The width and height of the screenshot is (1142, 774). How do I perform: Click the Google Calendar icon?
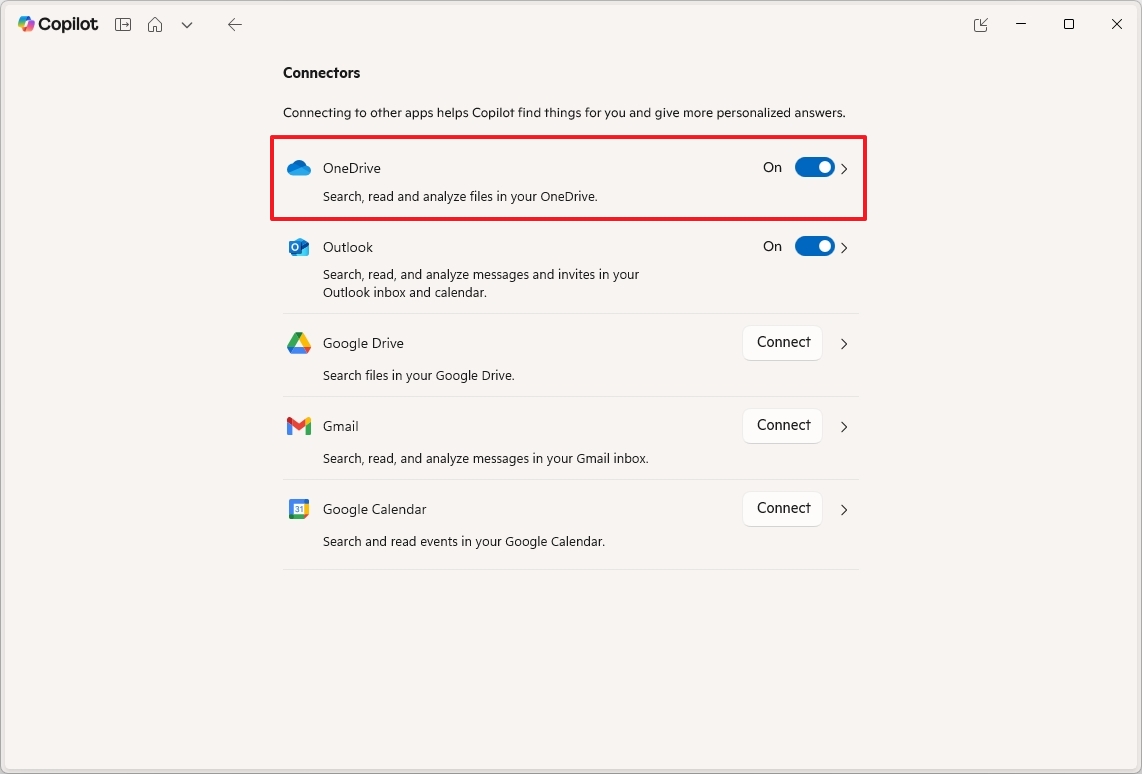point(299,509)
